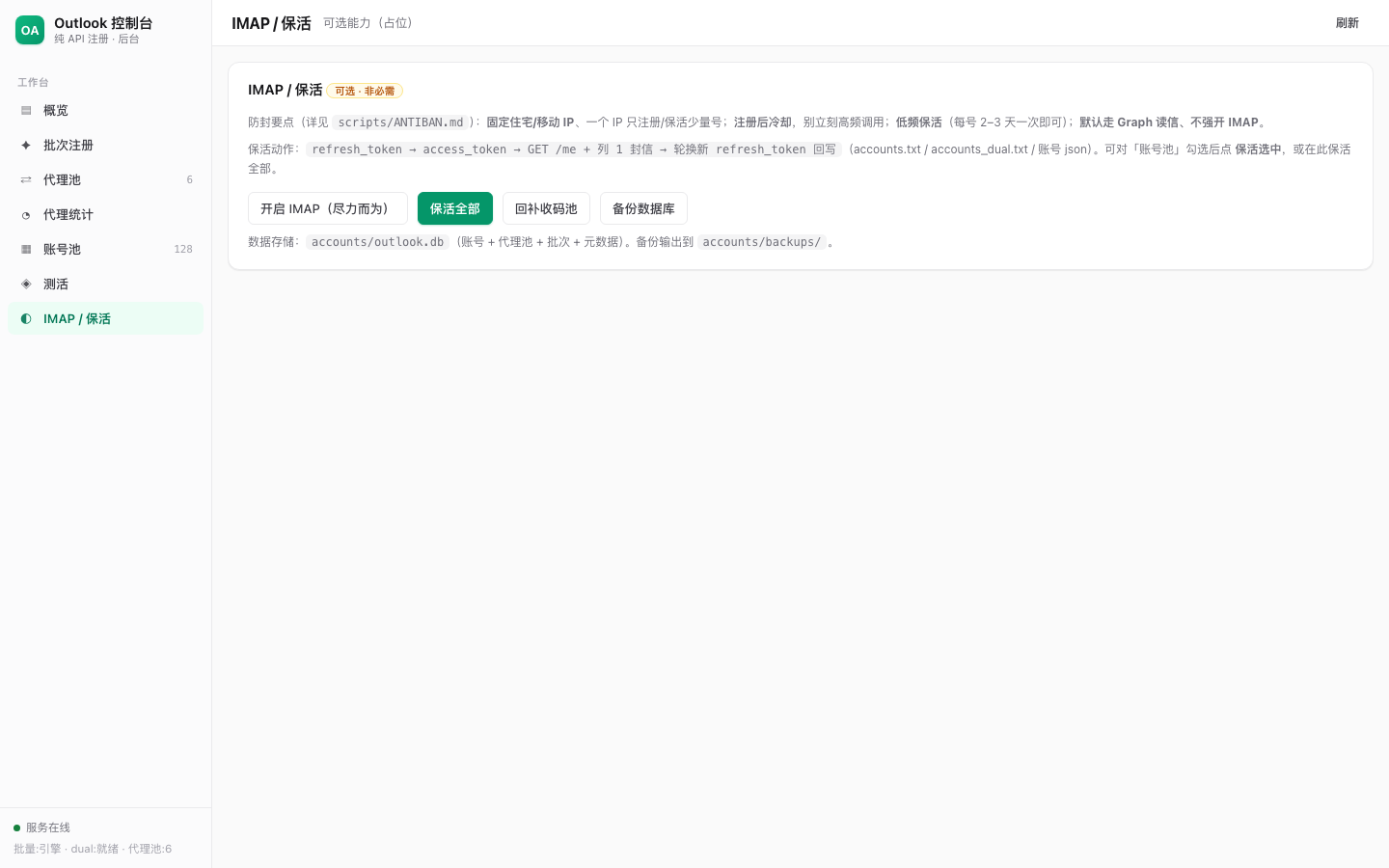Click the 纯 API 注册 · 后台 subtitle
The width and height of the screenshot is (1389, 868).
[96, 40]
